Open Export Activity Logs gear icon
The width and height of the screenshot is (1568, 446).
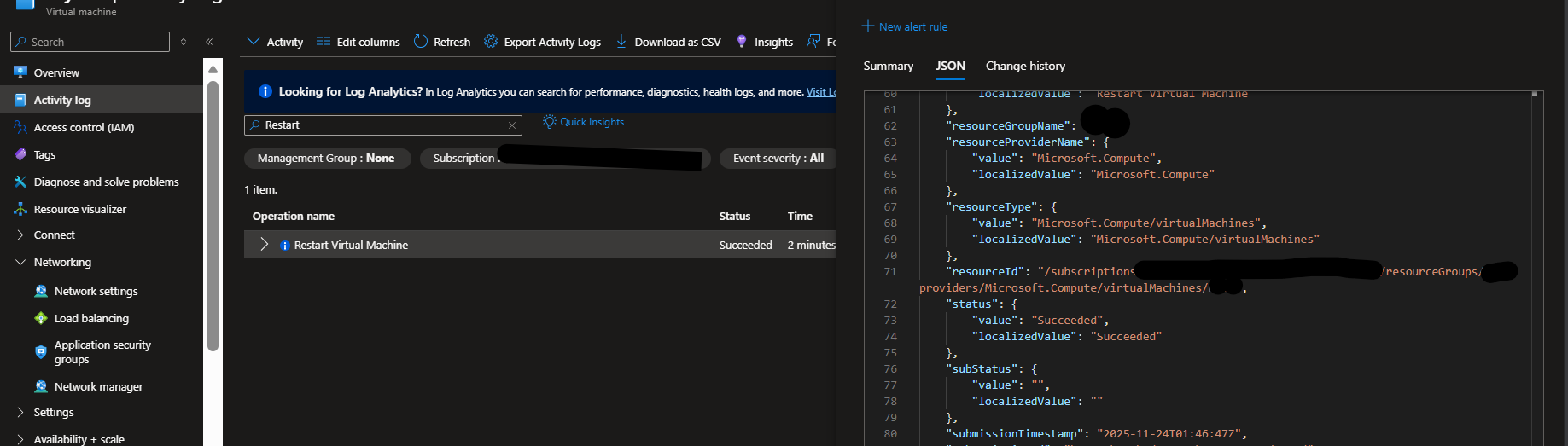(491, 42)
